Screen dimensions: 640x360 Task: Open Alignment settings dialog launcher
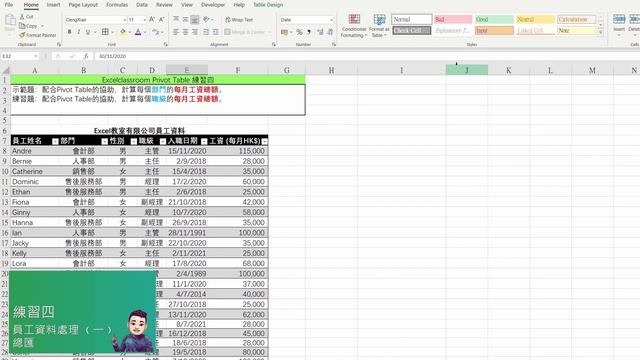pos(273,44)
